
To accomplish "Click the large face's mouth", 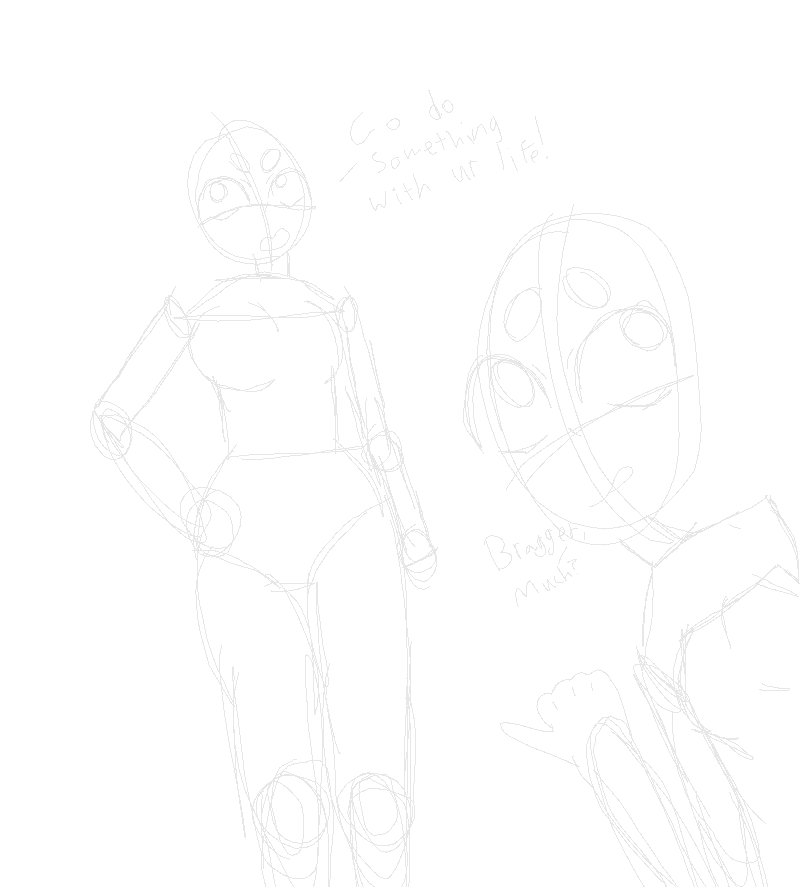I will click(x=618, y=478).
